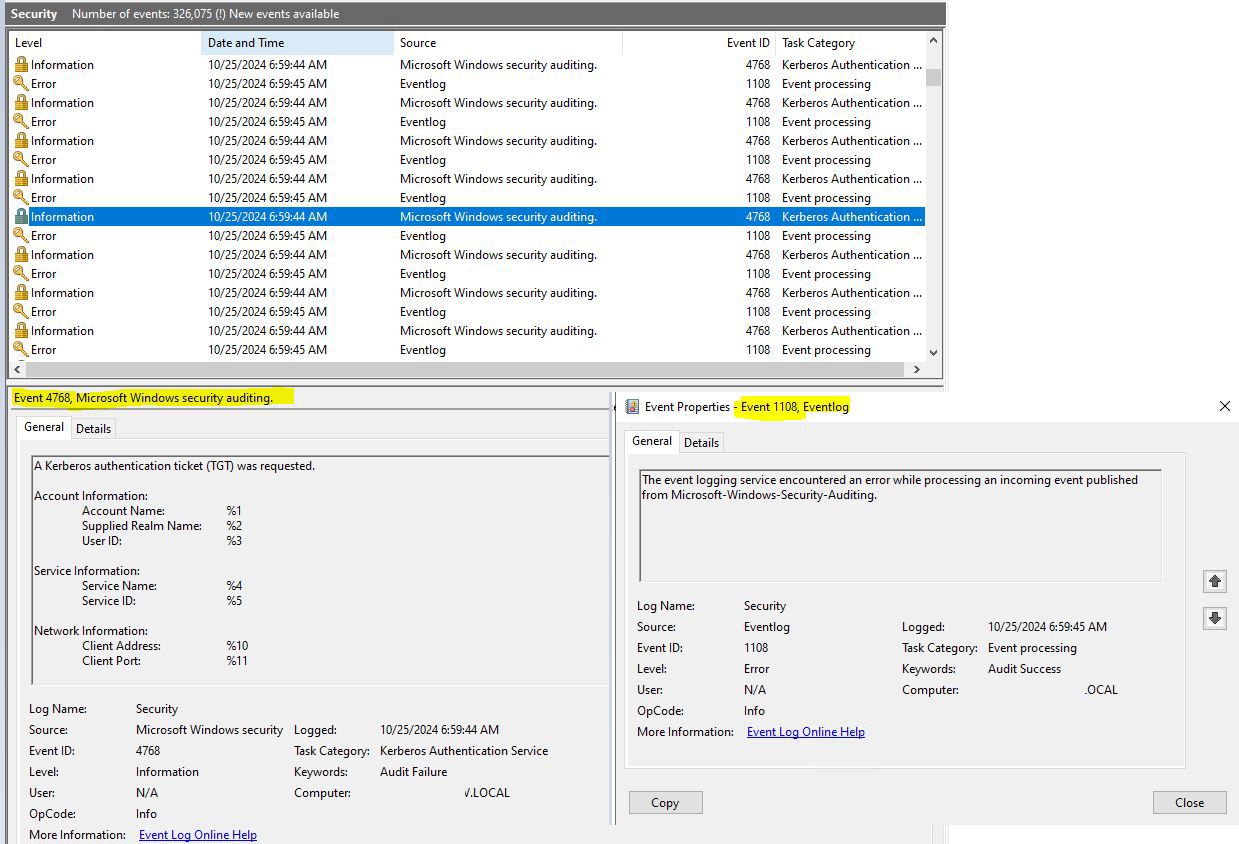Viewport: 1239px width, 844px height.
Task: Click the horizontal scrollbar right arrow
Action: [916, 369]
